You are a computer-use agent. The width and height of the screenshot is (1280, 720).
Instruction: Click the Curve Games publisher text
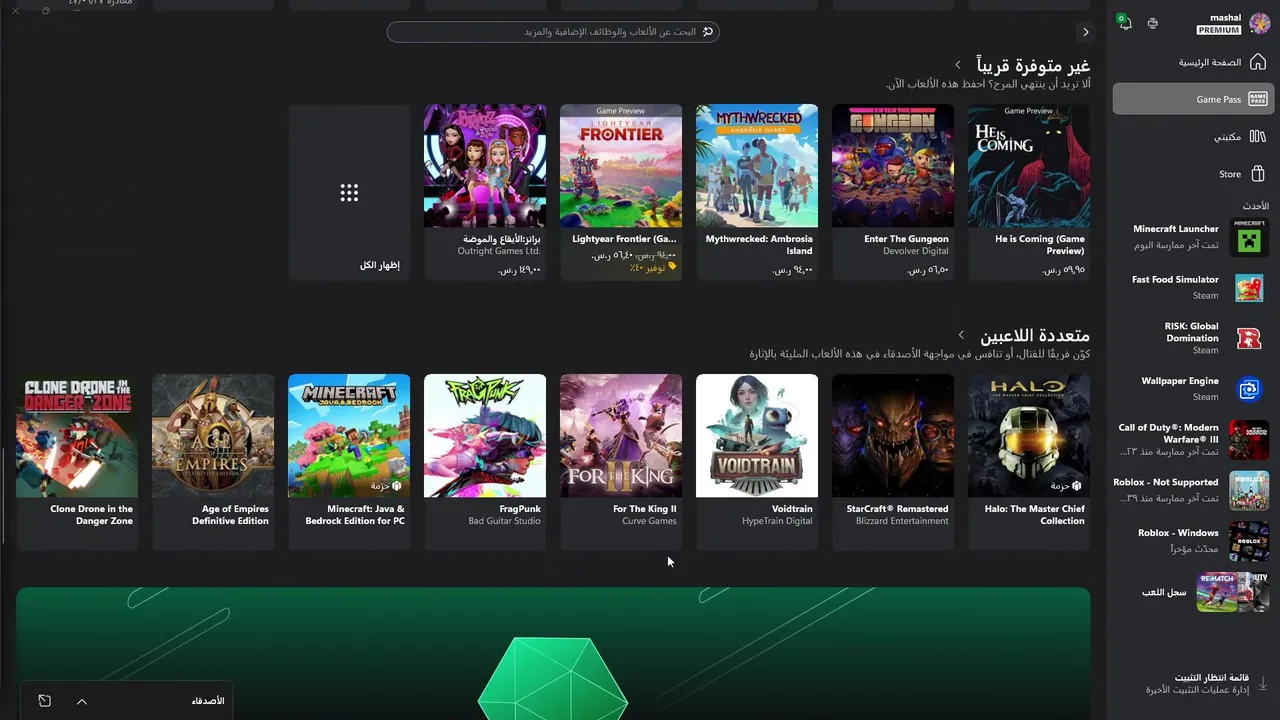pos(650,521)
